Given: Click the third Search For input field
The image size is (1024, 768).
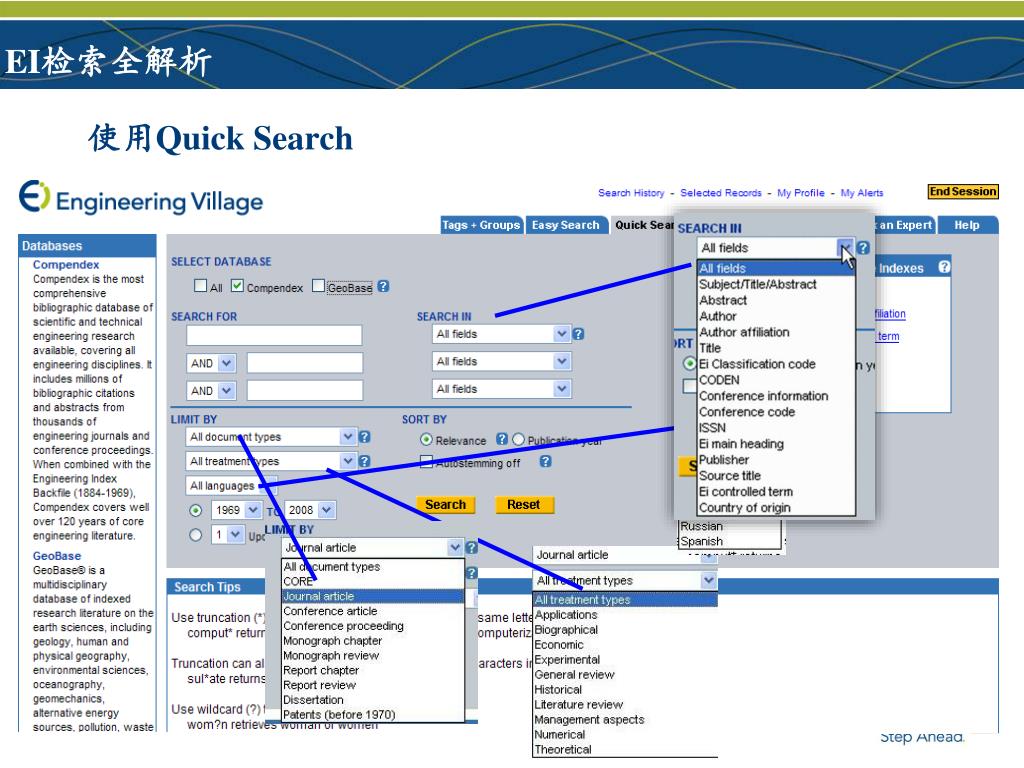Looking at the screenshot, I should [305, 390].
